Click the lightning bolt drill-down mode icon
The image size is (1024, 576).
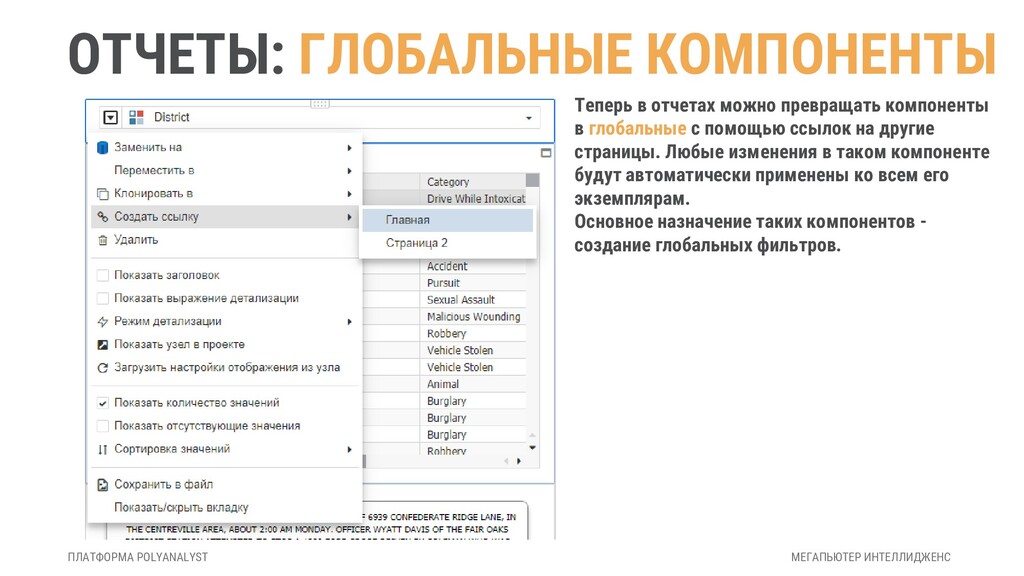pos(103,321)
